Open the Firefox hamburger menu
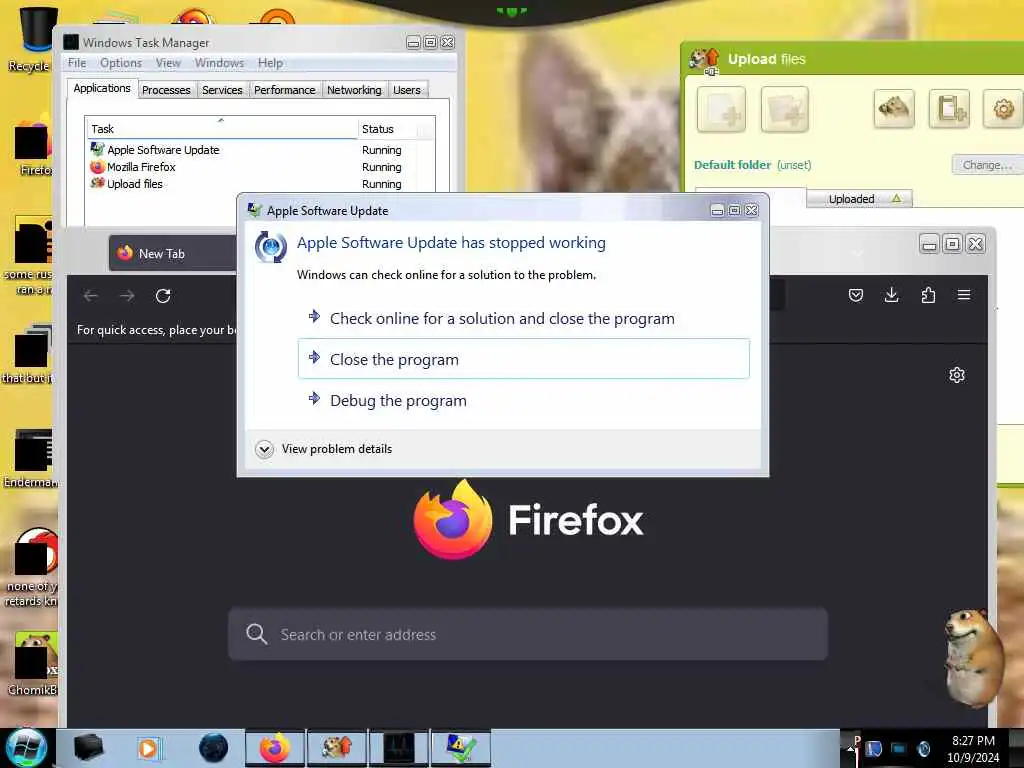Screen dimensions: 1024x768 click(x=964, y=295)
